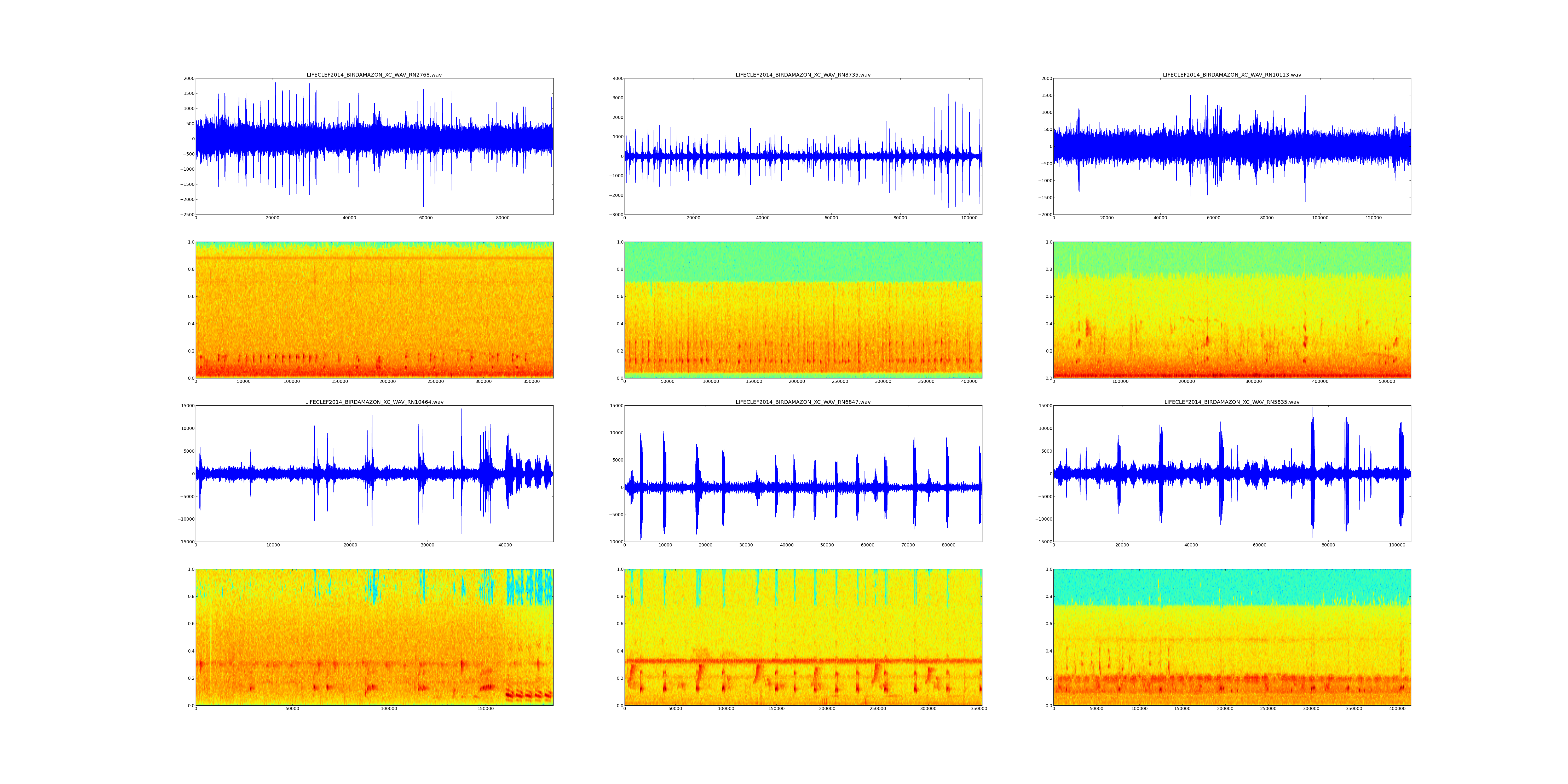Screen dimensions: 1568x784
Task: Click the title LIFECLEF2014_BIRDAMAZON_XC_WAV_RN2768.wav
Action: click(x=374, y=75)
